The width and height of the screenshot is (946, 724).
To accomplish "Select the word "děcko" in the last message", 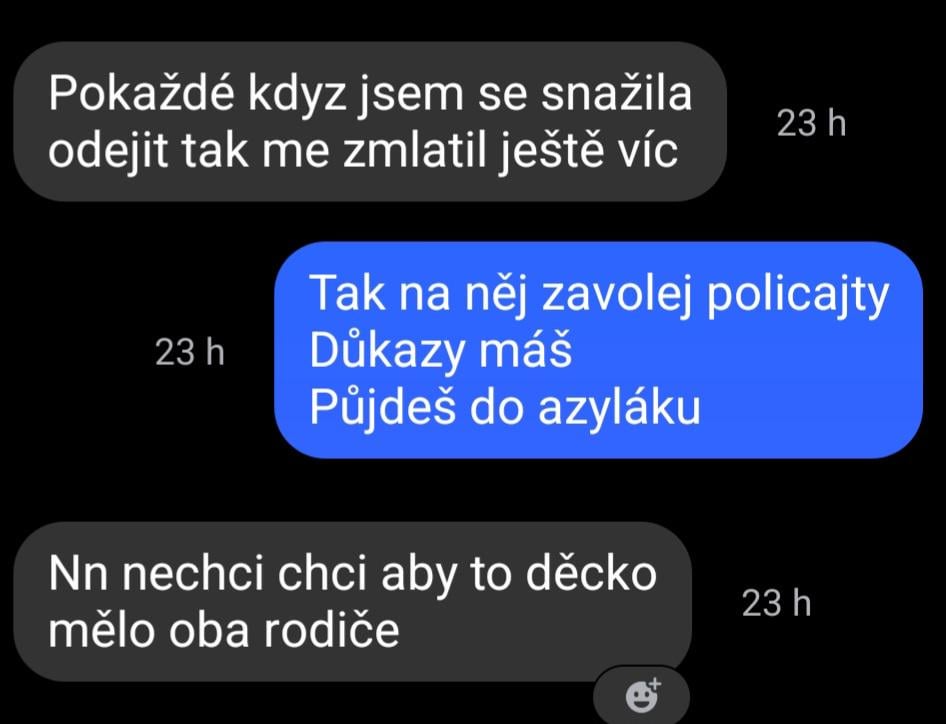I will click(x=591, y=573).
